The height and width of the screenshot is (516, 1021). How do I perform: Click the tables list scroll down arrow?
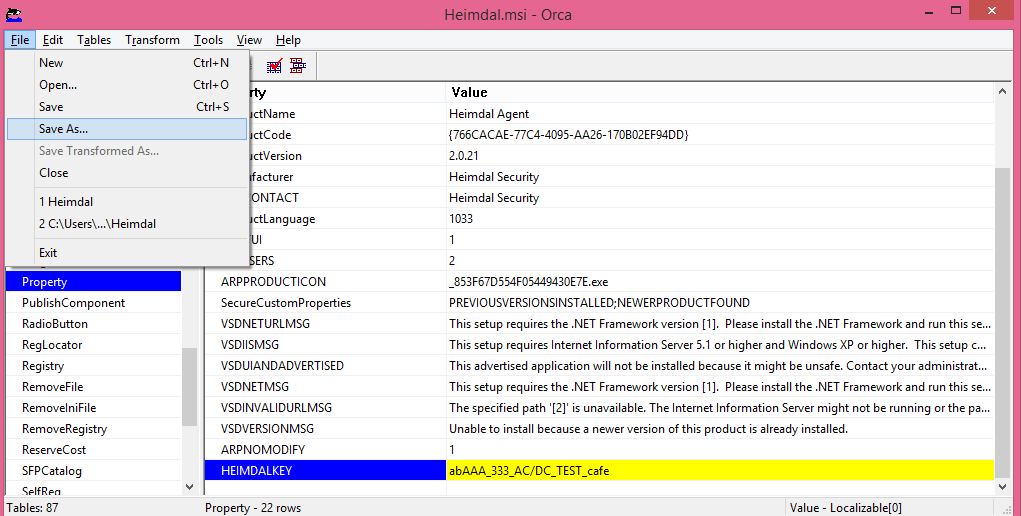coord(189,487)
